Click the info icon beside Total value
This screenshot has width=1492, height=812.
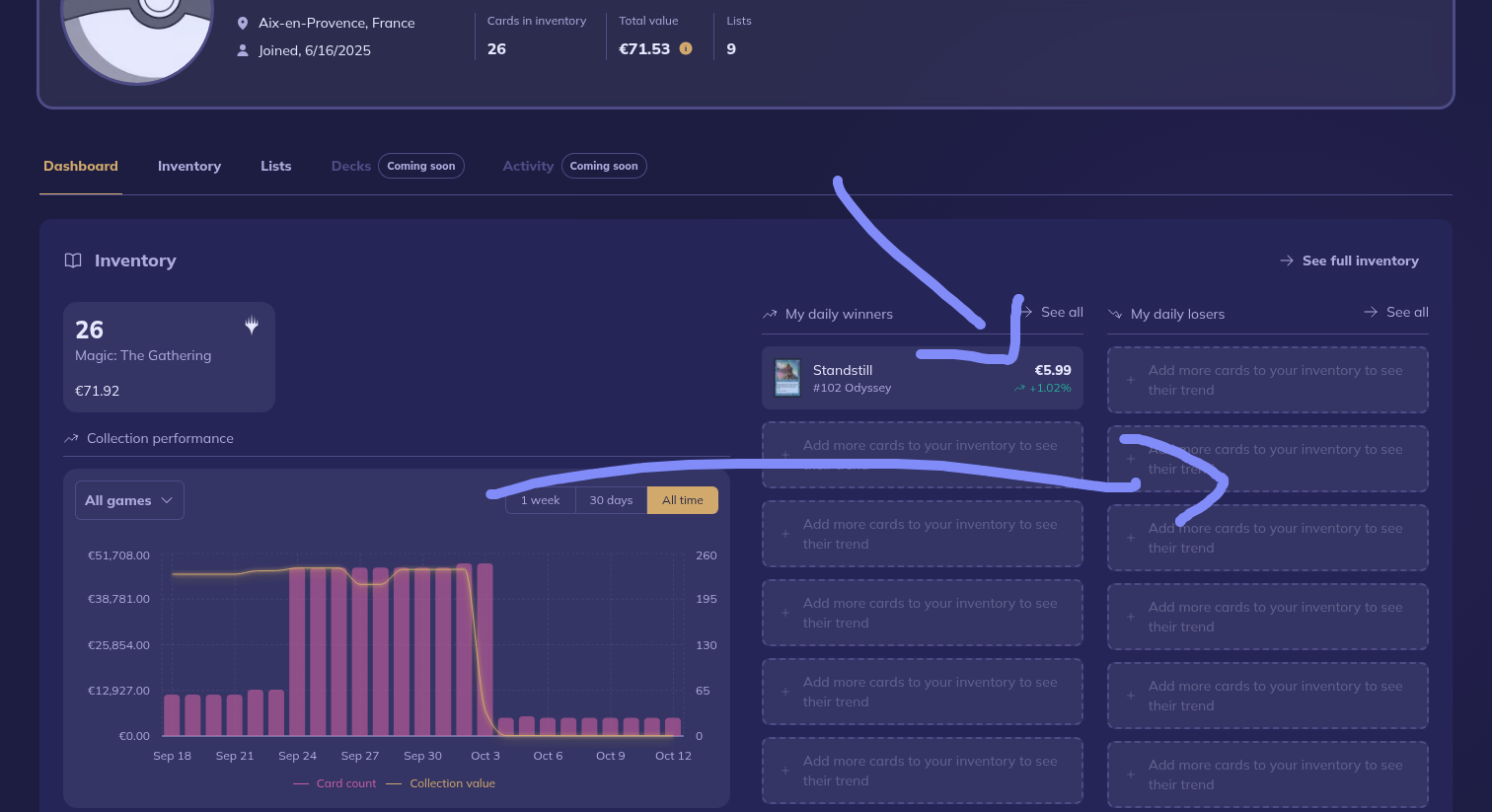686,48
